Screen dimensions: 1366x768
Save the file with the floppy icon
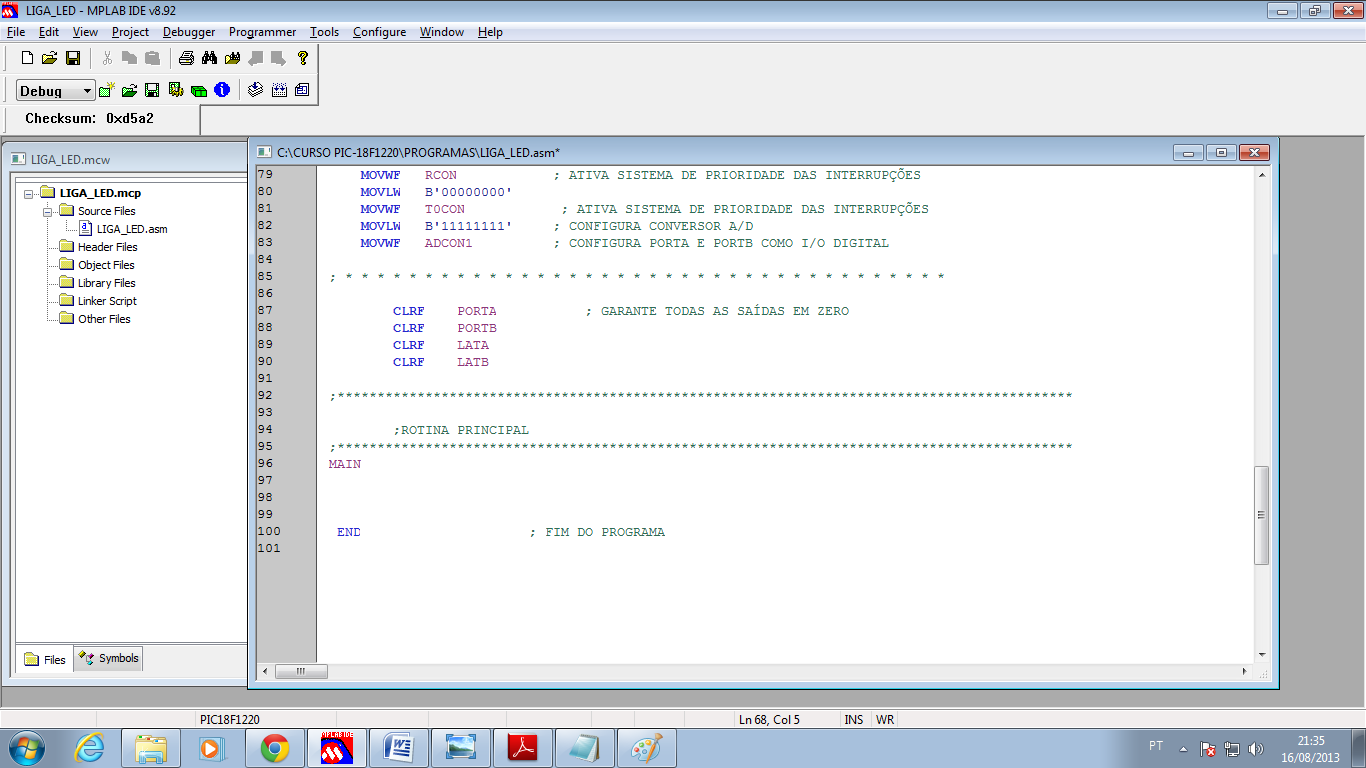(72, 58)
